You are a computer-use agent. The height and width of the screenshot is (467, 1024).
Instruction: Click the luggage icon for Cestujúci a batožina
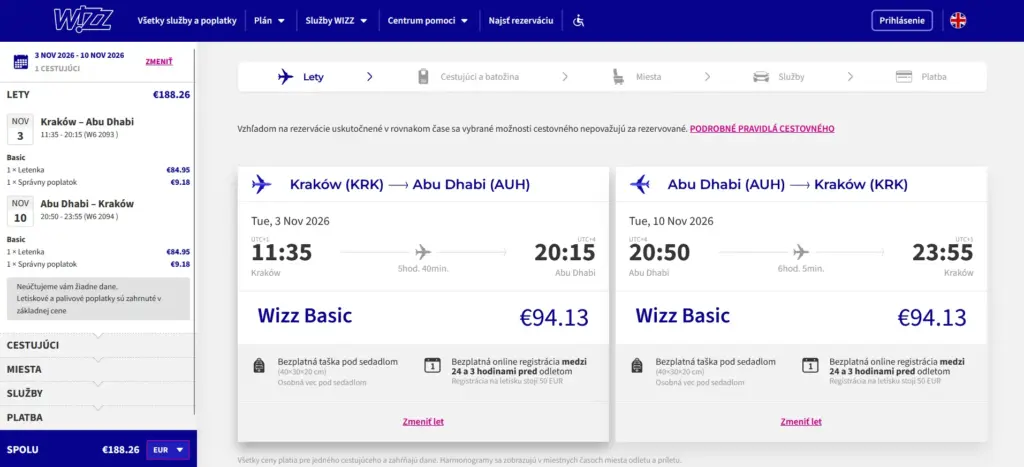coord(423,77)
